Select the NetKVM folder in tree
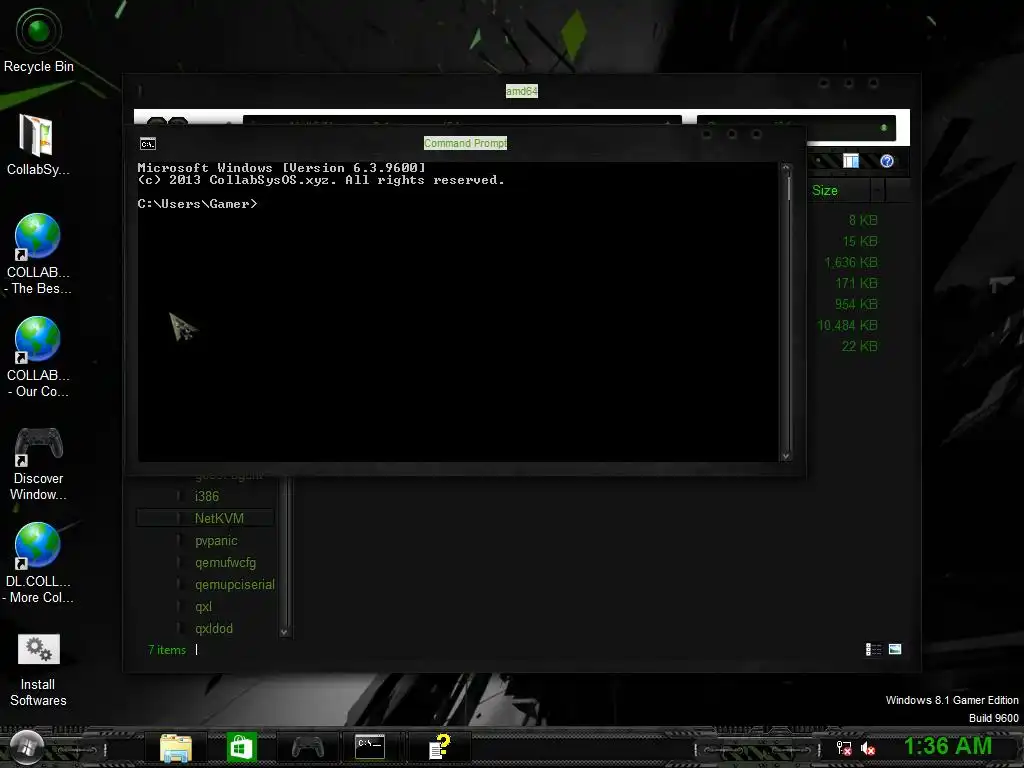The width and height of the screenshot is (1024, 768). click(x=219, y=519)
